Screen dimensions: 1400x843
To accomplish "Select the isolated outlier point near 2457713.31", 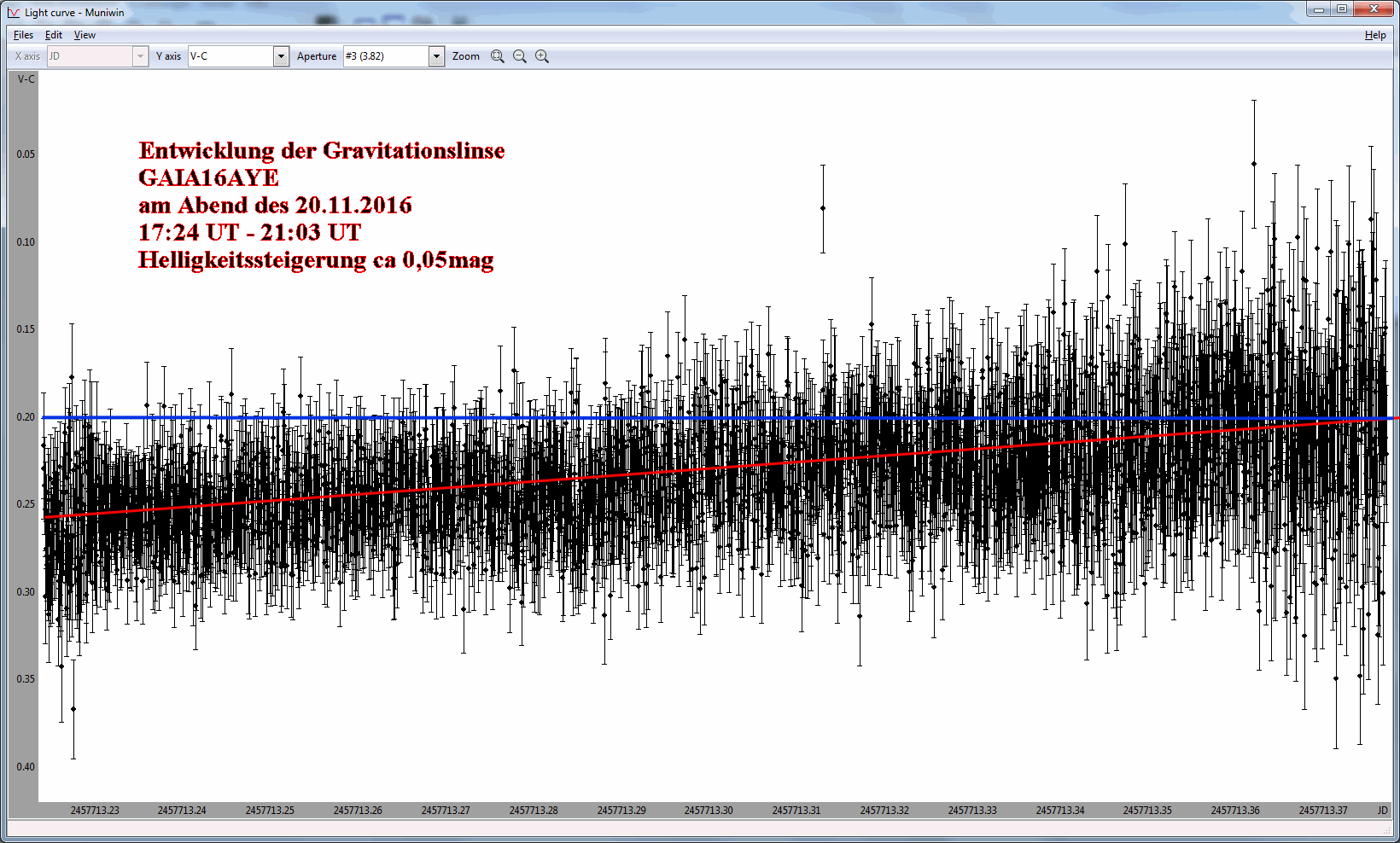I will [x=823, y=208].
